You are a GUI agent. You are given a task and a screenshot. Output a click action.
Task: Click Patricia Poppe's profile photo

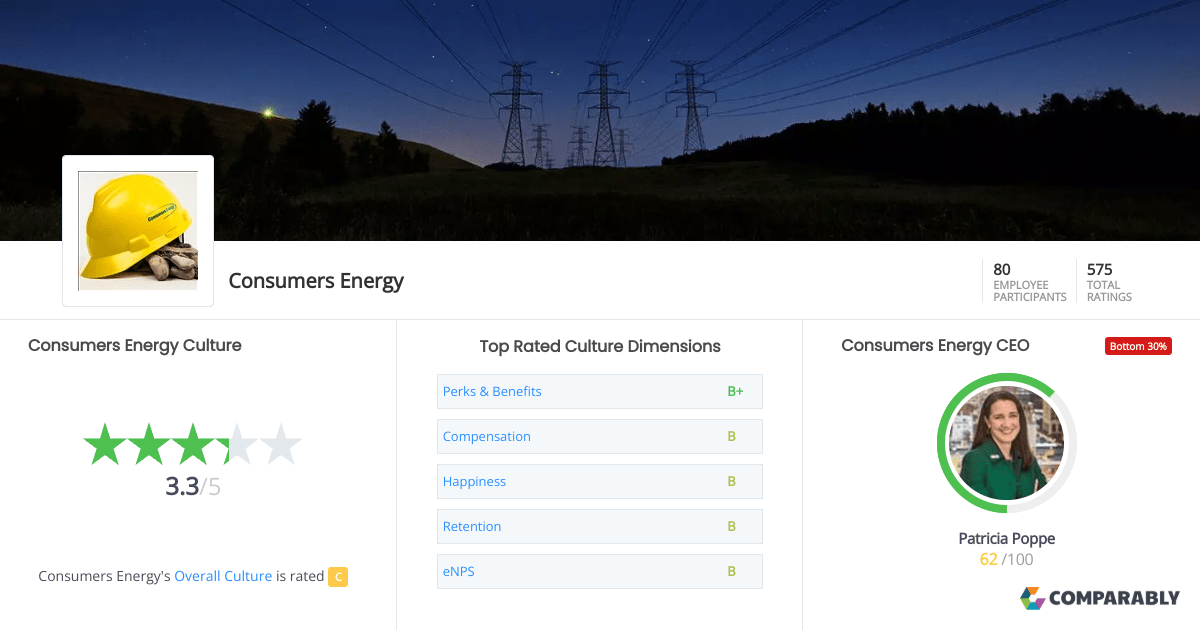click(x=1006, y=443)
